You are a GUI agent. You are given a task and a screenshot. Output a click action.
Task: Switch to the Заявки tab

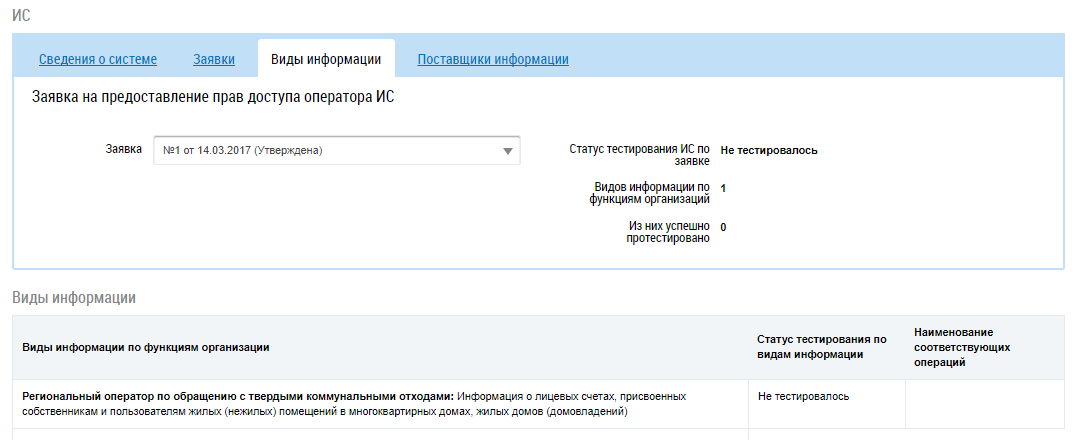click(x=214, y=59)
